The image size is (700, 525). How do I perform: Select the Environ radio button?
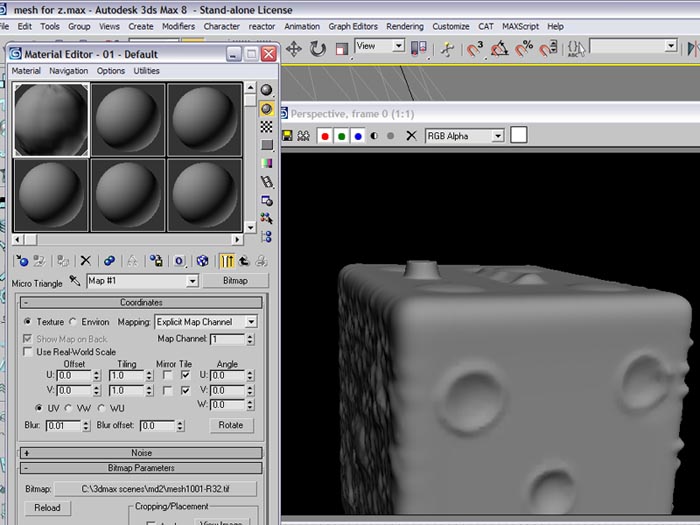coord(72,321)
